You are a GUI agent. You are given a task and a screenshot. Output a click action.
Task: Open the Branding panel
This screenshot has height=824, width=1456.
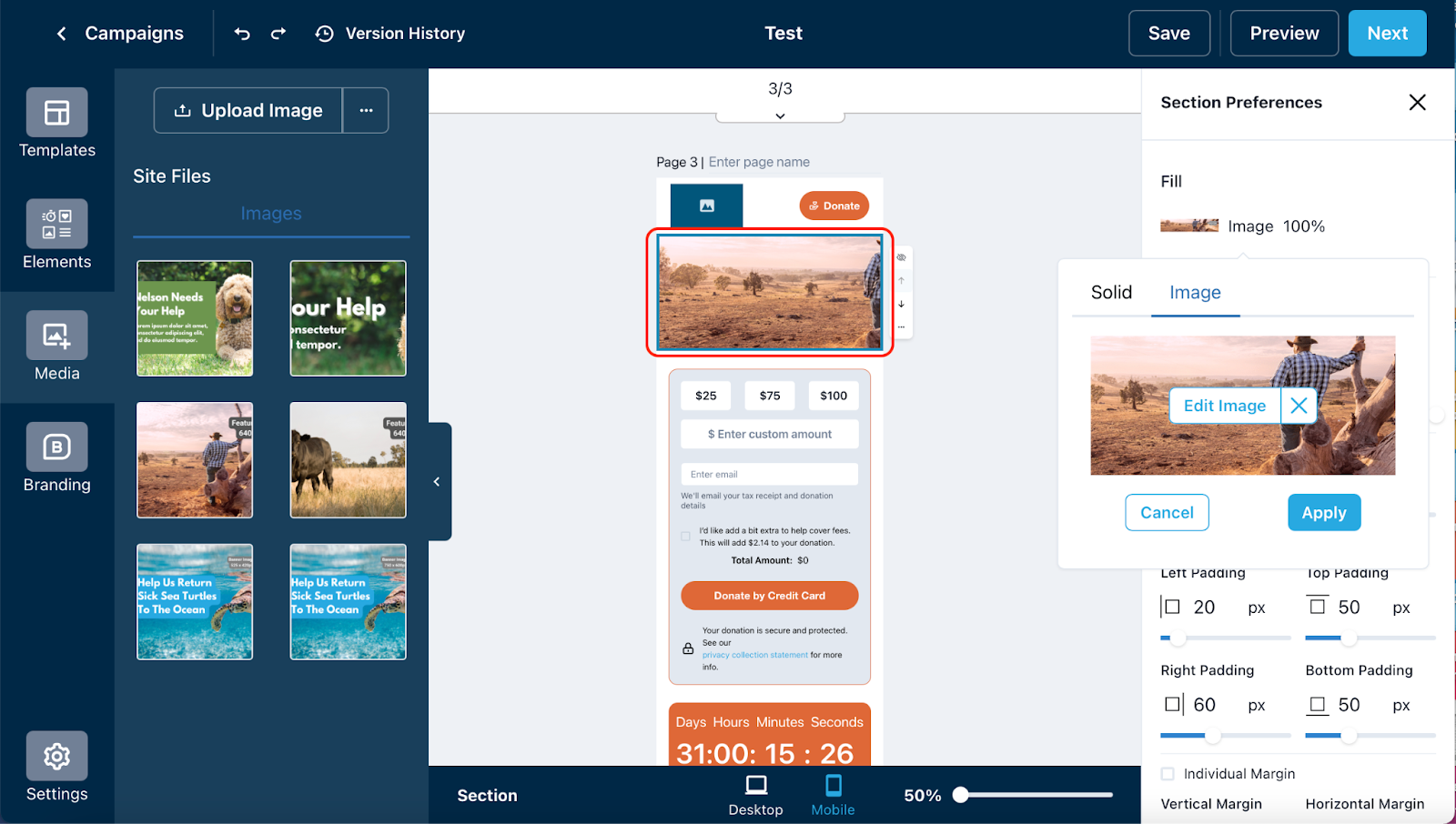56,457
